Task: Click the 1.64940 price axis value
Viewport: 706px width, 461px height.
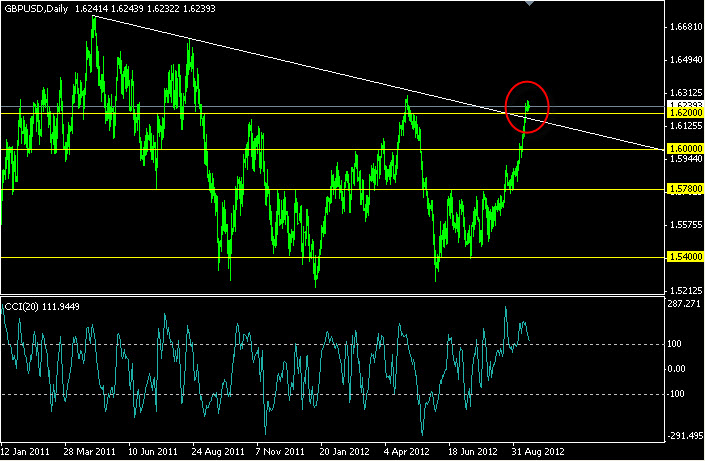Action: (686, 60)
